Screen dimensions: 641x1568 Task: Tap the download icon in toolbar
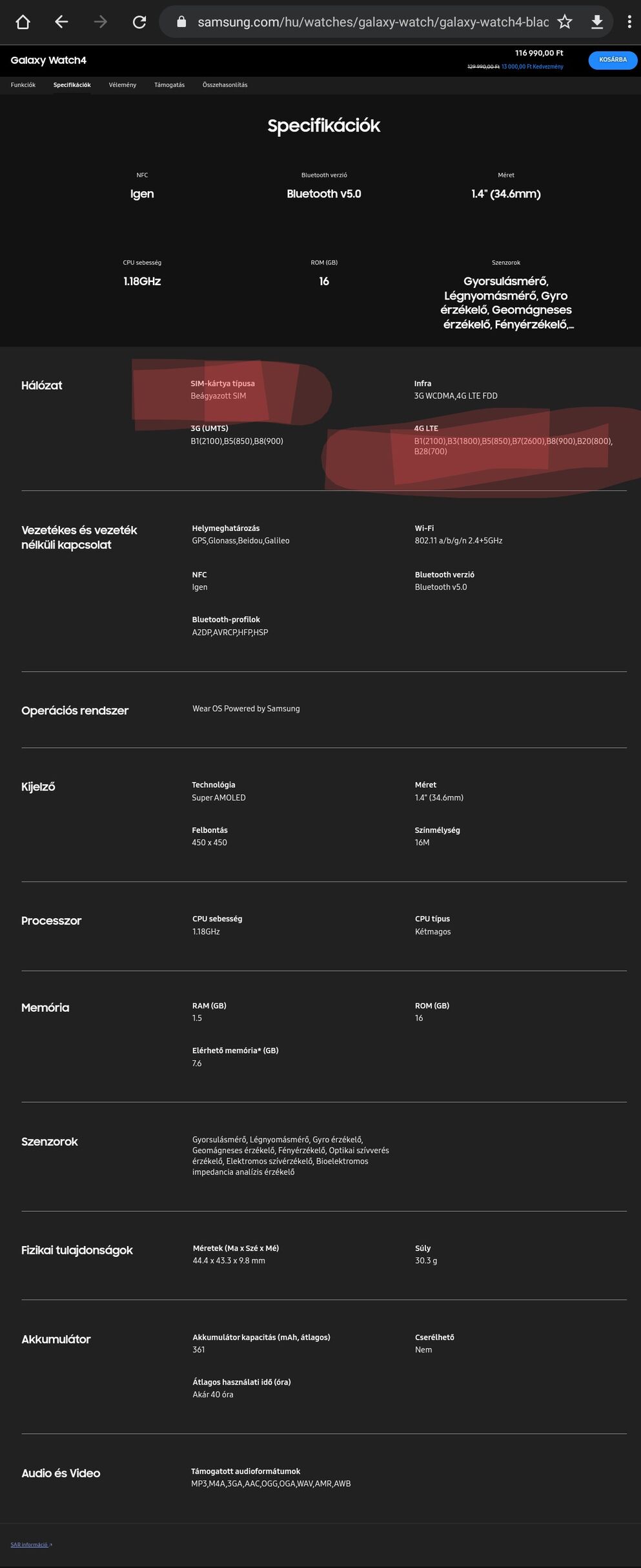click(597, 22)
